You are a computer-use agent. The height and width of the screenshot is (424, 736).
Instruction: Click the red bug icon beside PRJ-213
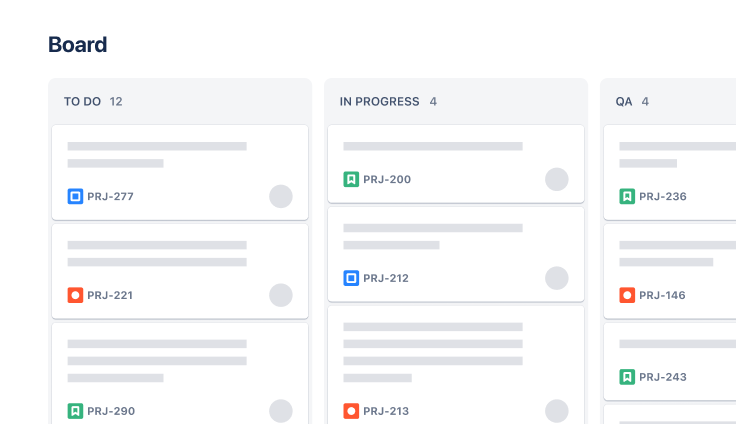click(351, 411)
